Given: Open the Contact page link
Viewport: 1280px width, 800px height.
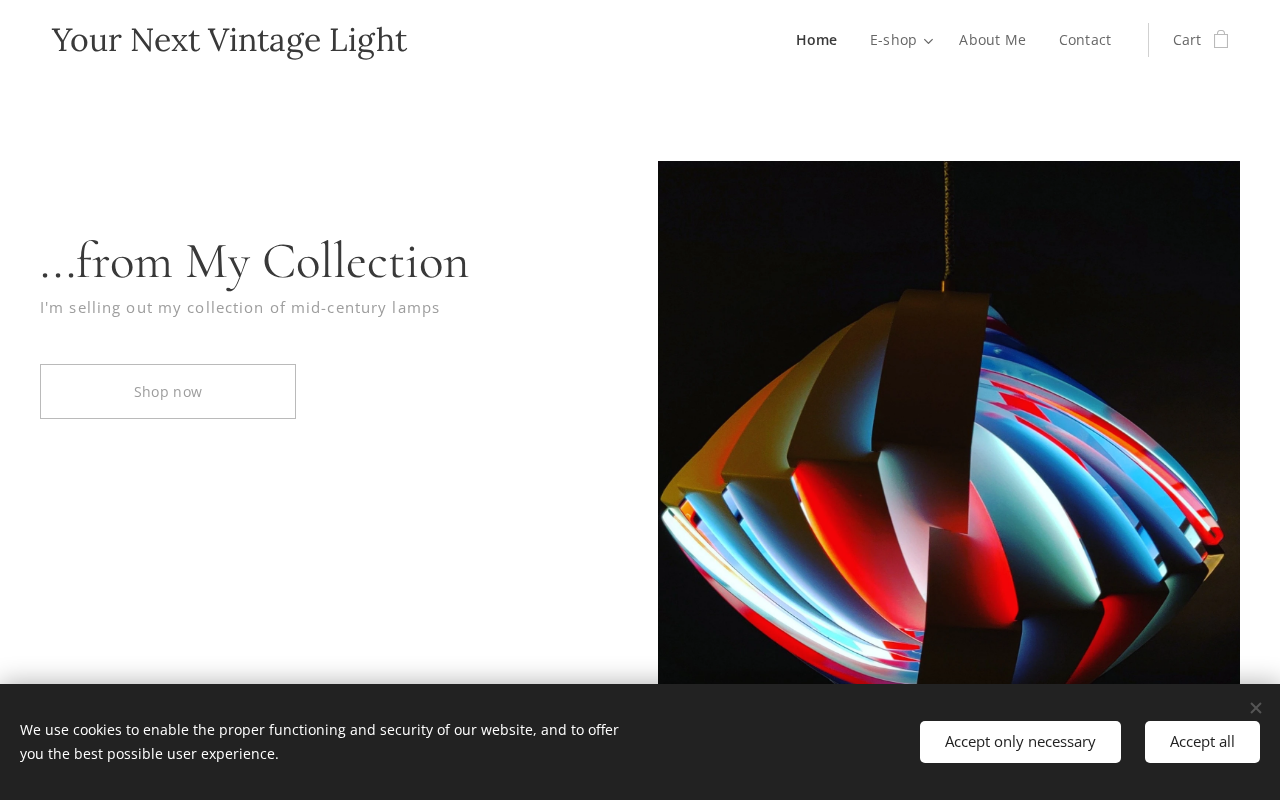Looking at the screenshot, I should pos(1085,40).
